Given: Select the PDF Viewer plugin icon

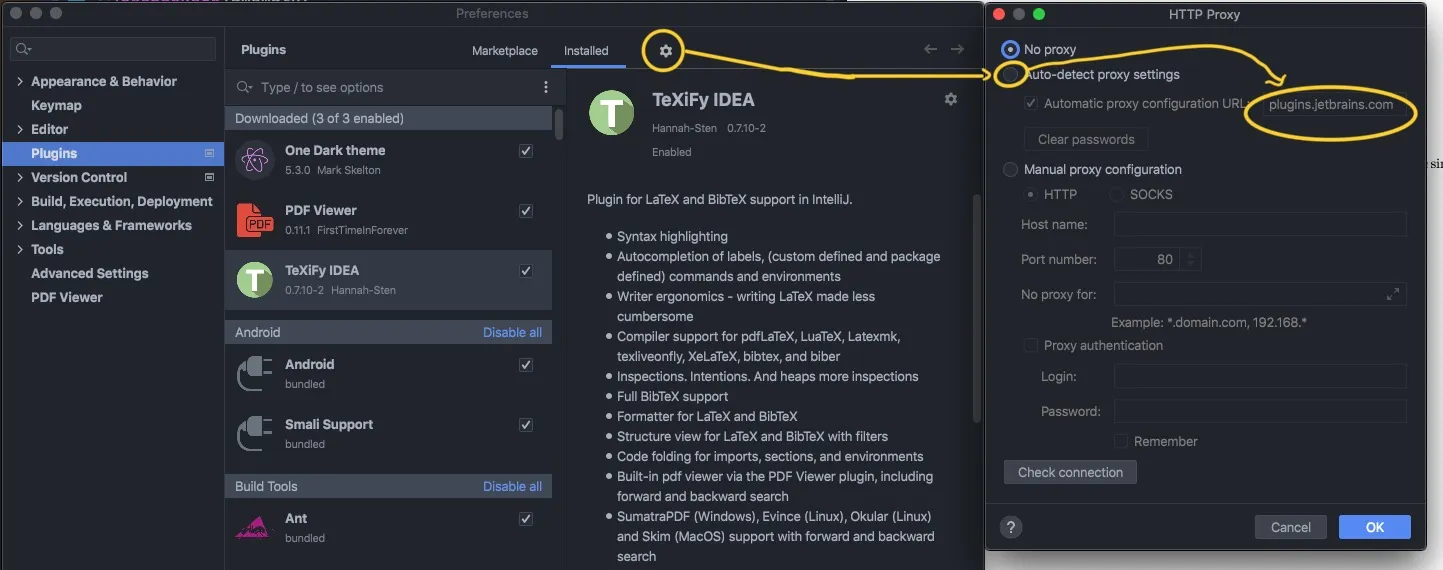Looking at the screenshot, I should click(255, 220).
